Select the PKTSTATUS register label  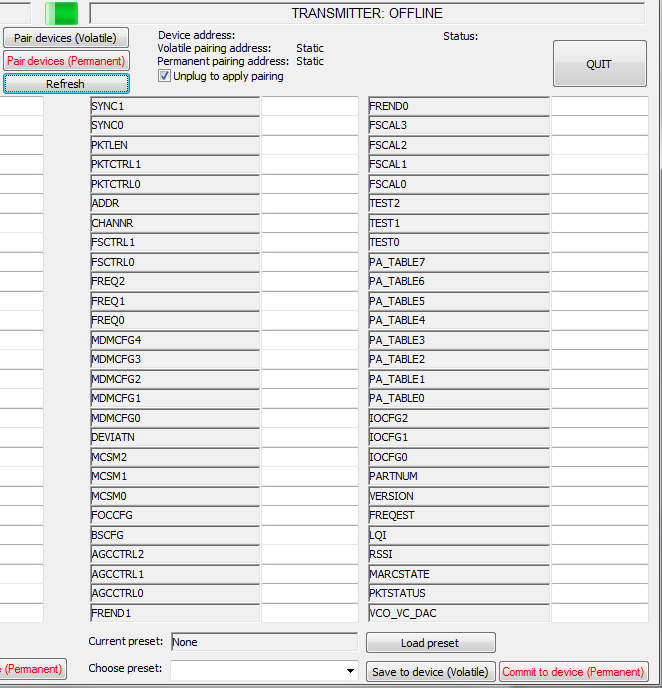coord(459,593)
